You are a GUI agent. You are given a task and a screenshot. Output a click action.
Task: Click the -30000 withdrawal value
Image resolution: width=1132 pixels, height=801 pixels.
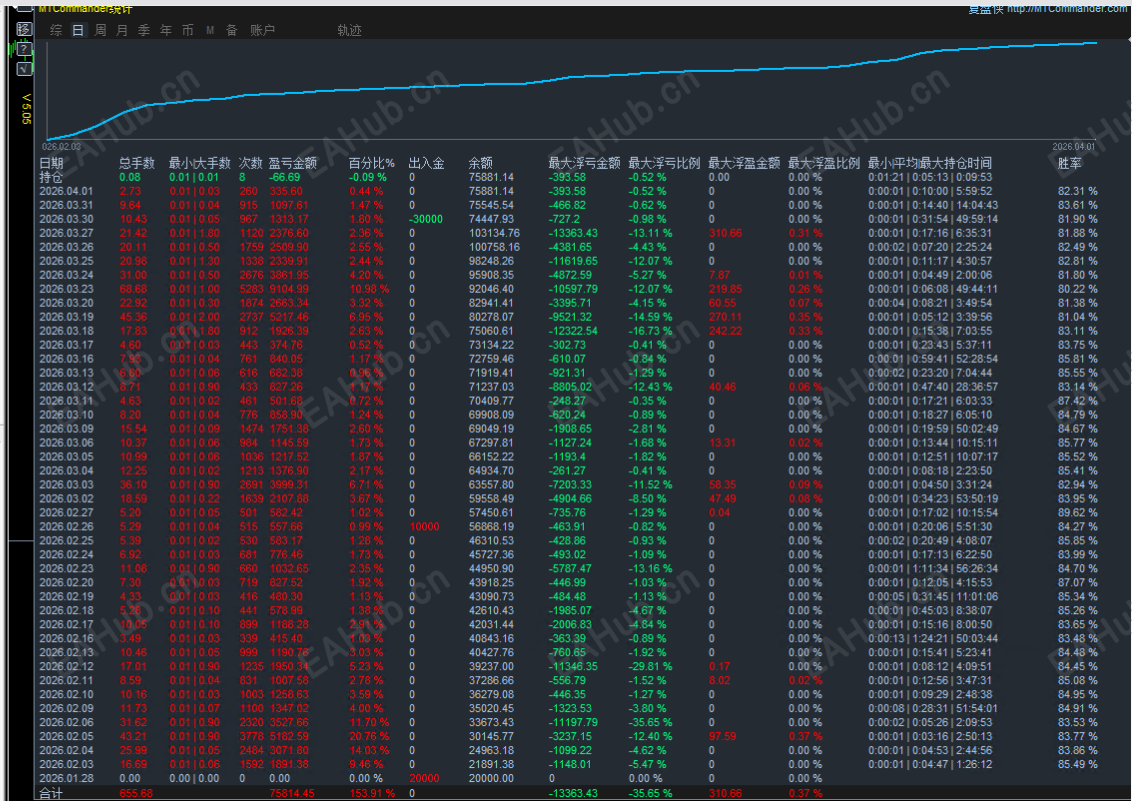(426, 219)
